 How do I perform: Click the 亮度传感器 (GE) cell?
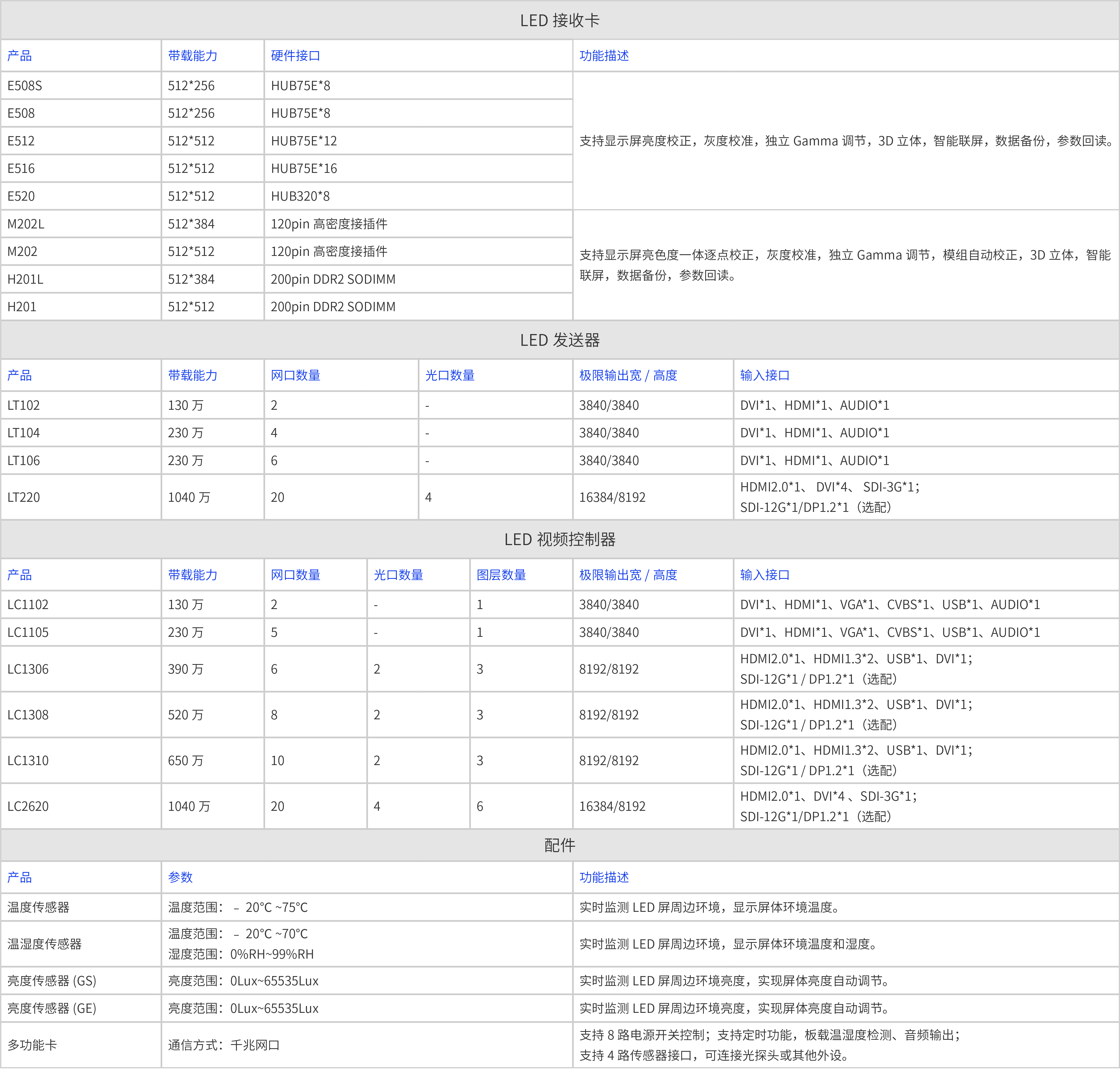81,1008
